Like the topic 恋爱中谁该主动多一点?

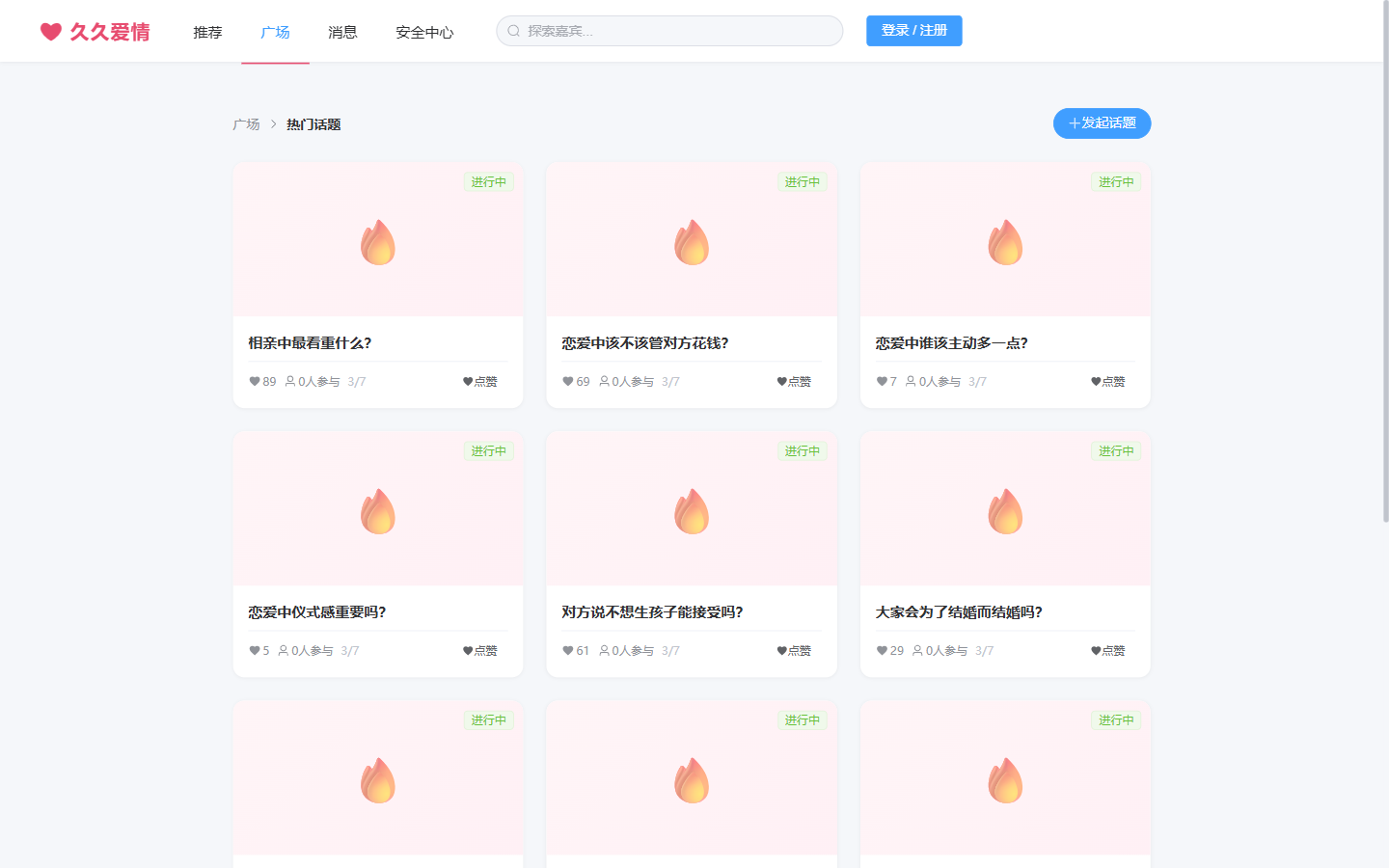click(1107, 382)
